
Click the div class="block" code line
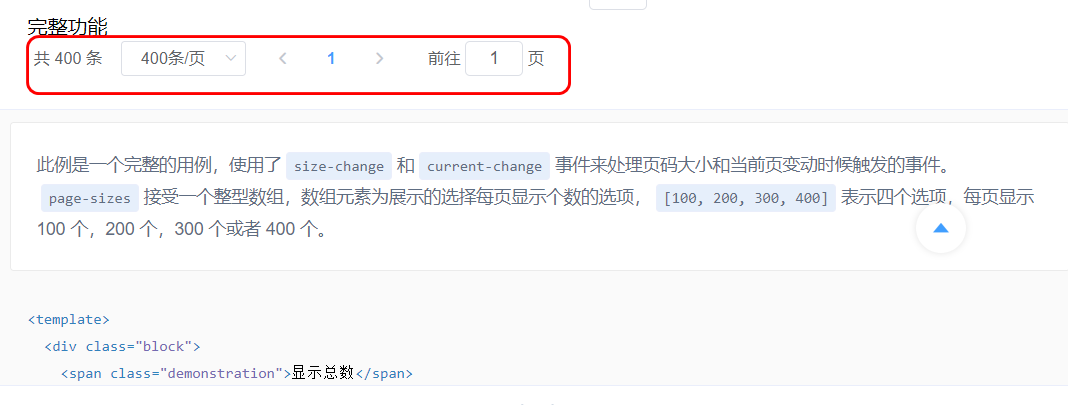123,346
